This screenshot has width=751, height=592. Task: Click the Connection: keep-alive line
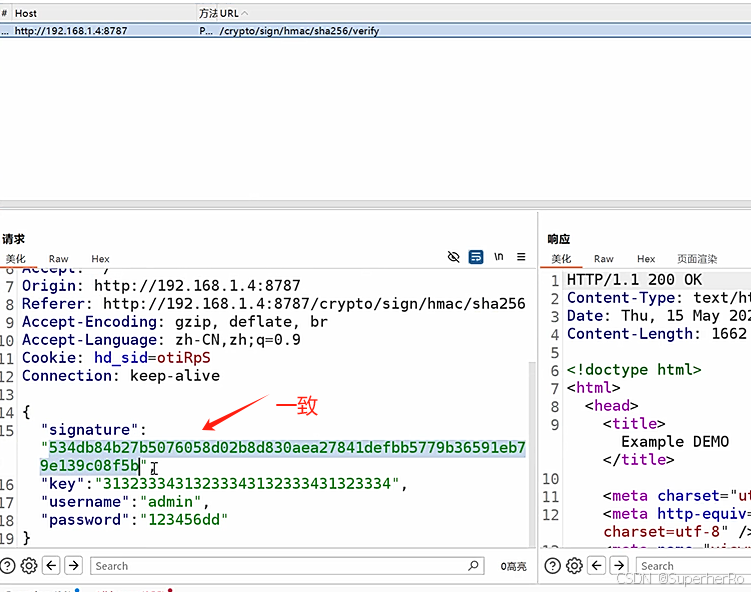point(121,376)
